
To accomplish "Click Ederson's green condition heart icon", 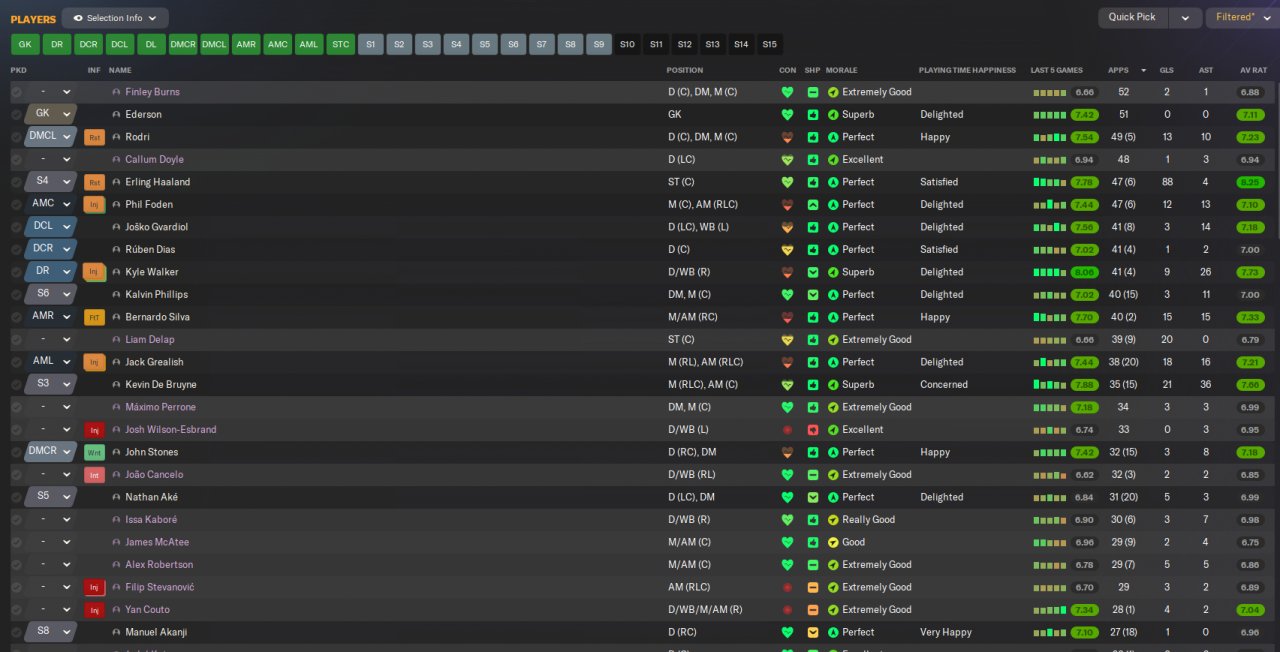I will [787, 114].
